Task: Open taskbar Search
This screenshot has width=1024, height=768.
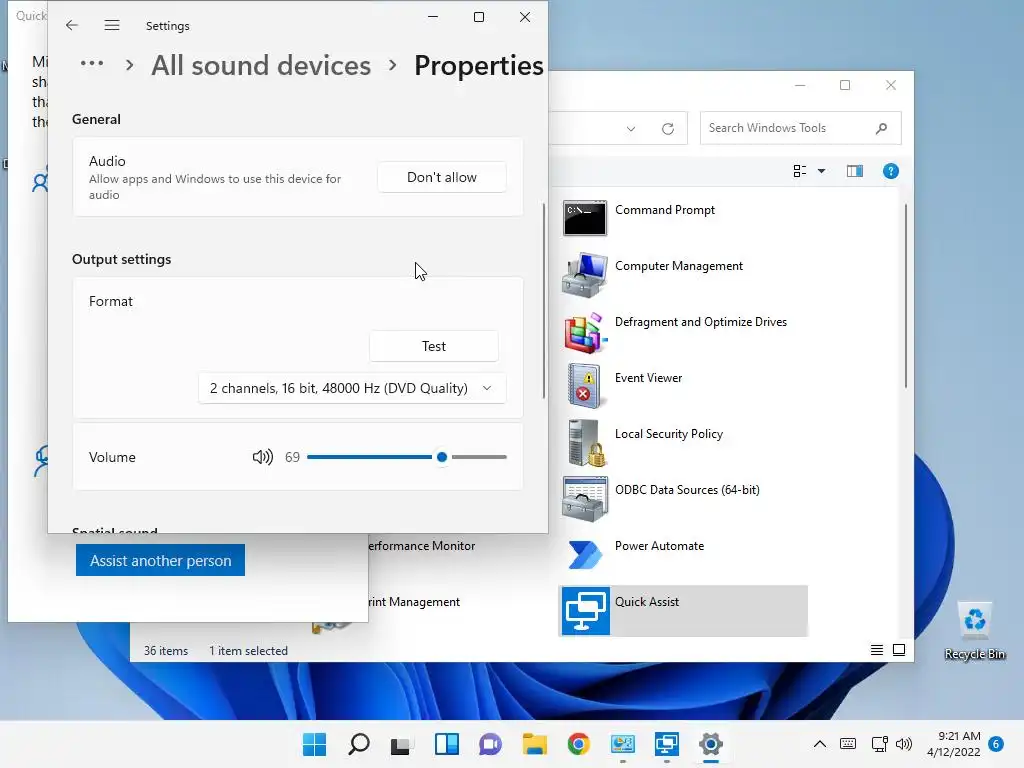Action: click(x=359, y=744)
